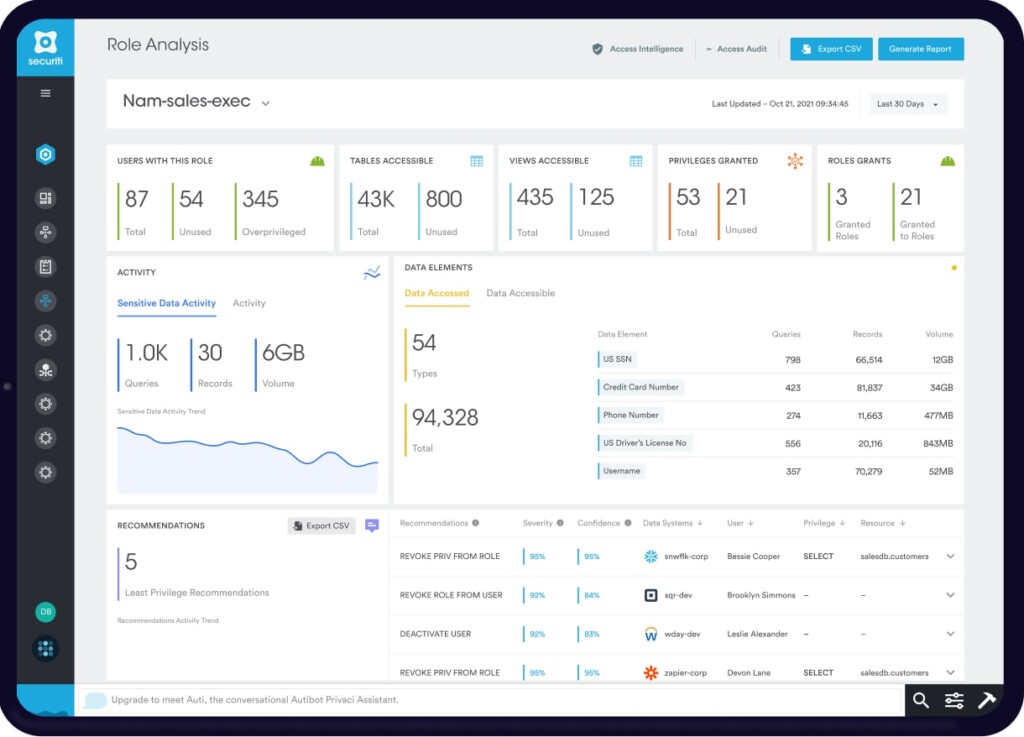1024x737 pixels.
Task: Switch to Sensitive Data Activity tab
Action: (167, 303)
